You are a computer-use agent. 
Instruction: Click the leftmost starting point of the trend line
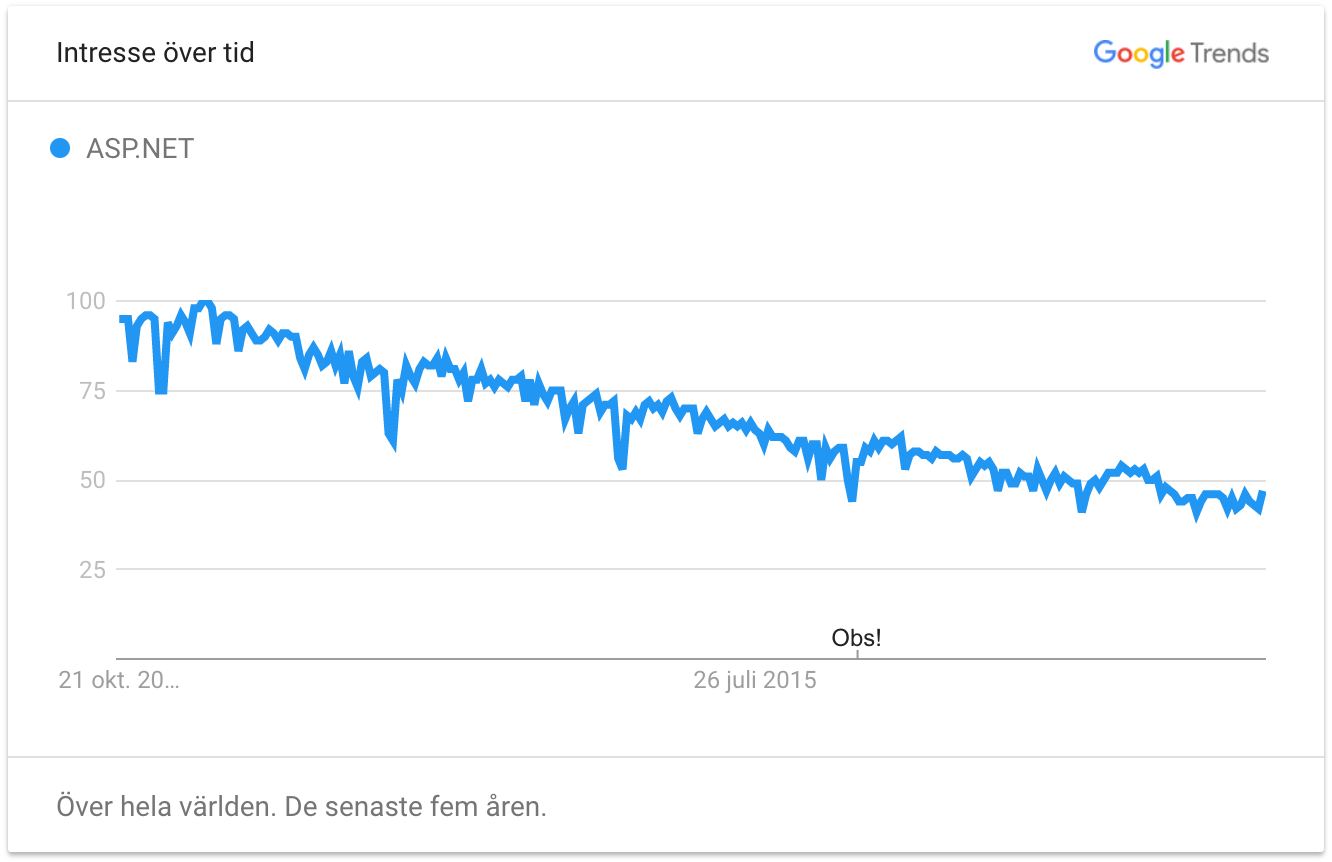tap(121, 319)
